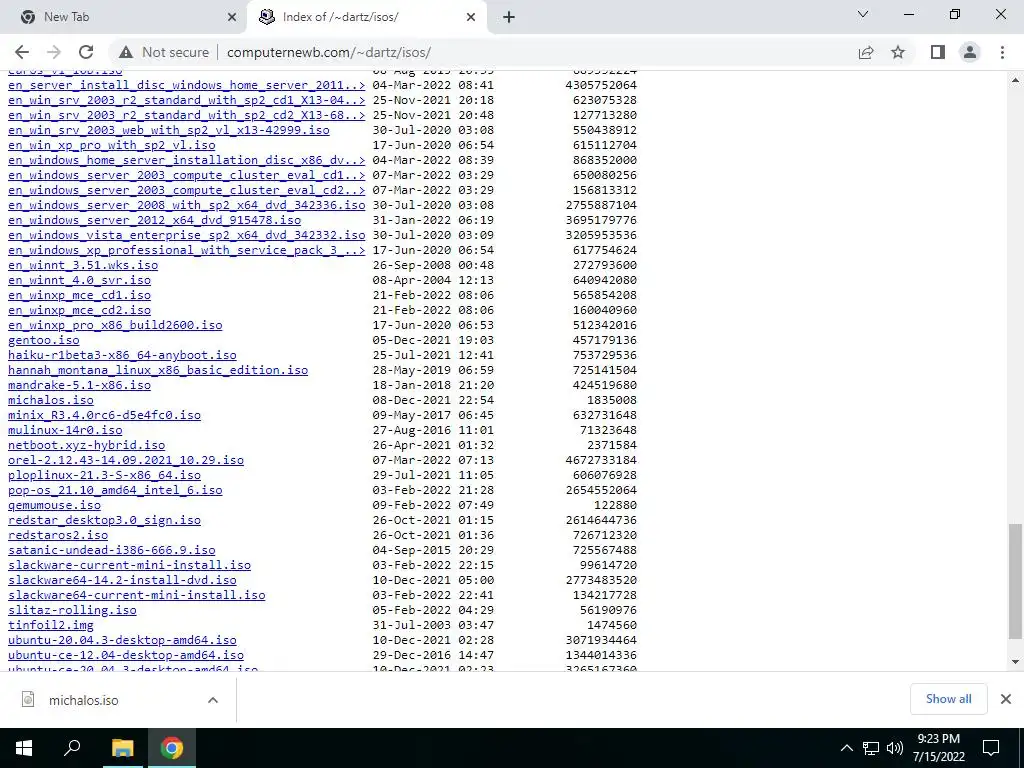
Task: Click the page scrollbar down arrow
Action: [1016, 662]
